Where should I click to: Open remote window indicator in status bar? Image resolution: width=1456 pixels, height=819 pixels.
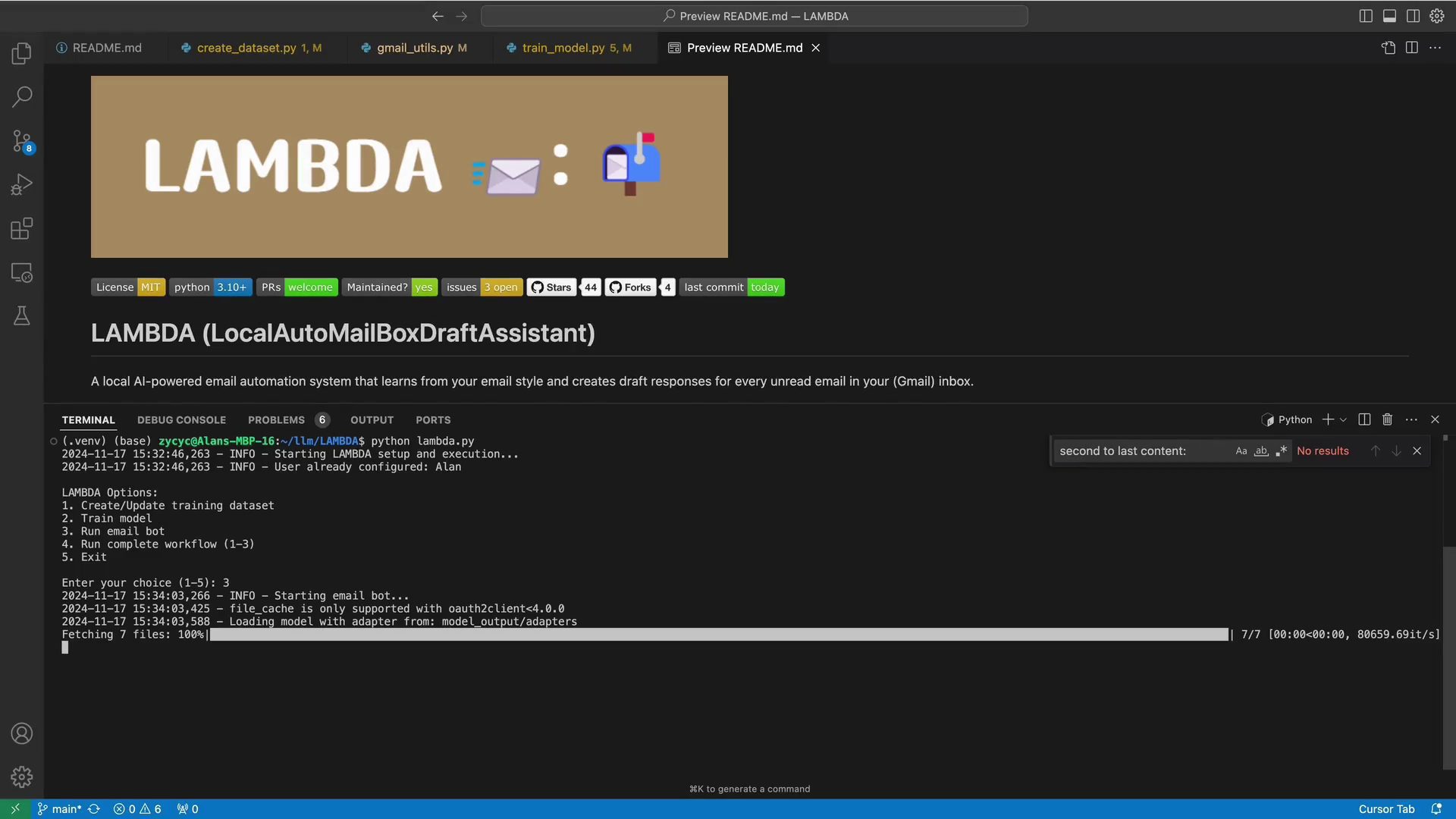[x=15, y=809]
